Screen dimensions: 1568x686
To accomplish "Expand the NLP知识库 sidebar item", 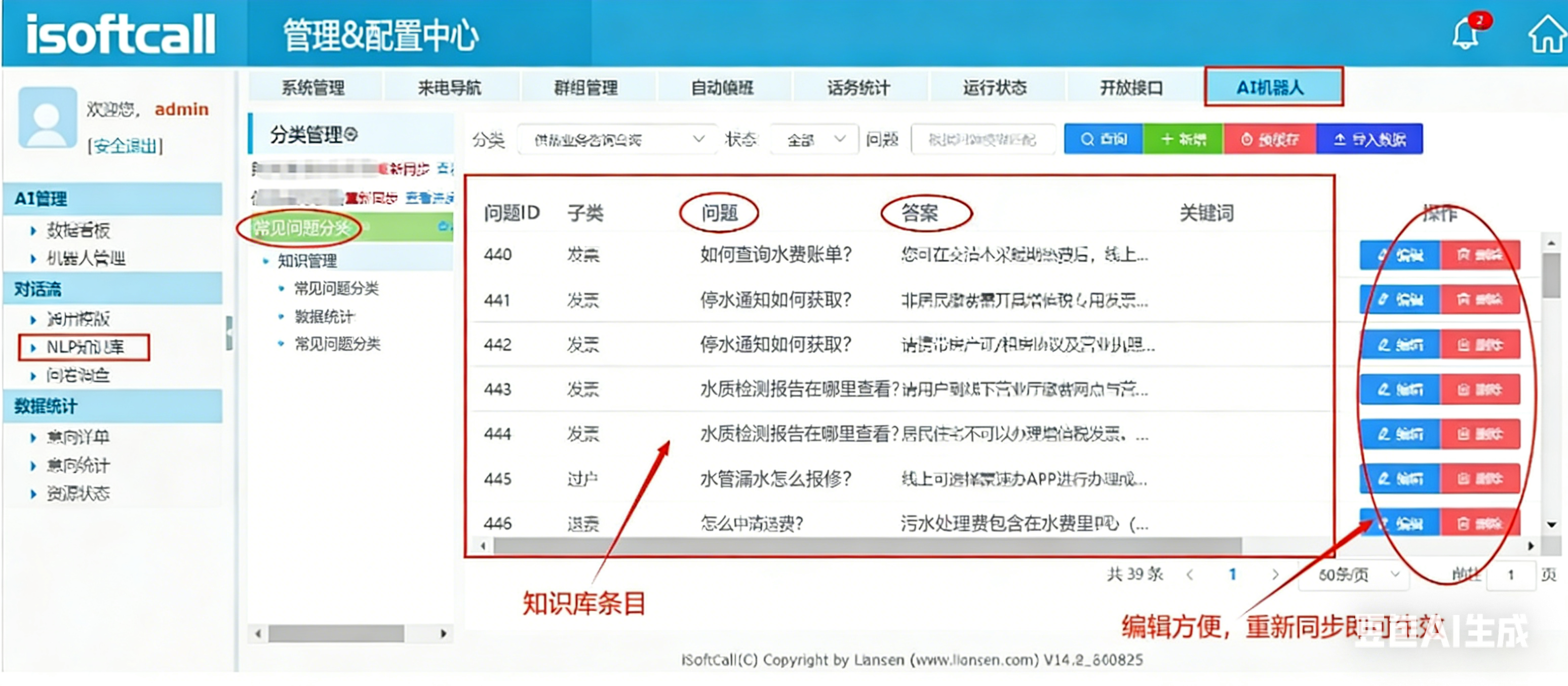I will 85,347.
